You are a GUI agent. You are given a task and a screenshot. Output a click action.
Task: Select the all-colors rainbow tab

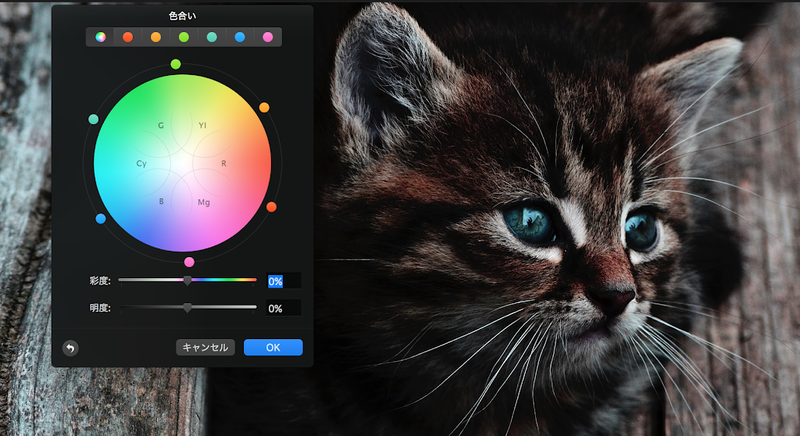coord(100,37)
